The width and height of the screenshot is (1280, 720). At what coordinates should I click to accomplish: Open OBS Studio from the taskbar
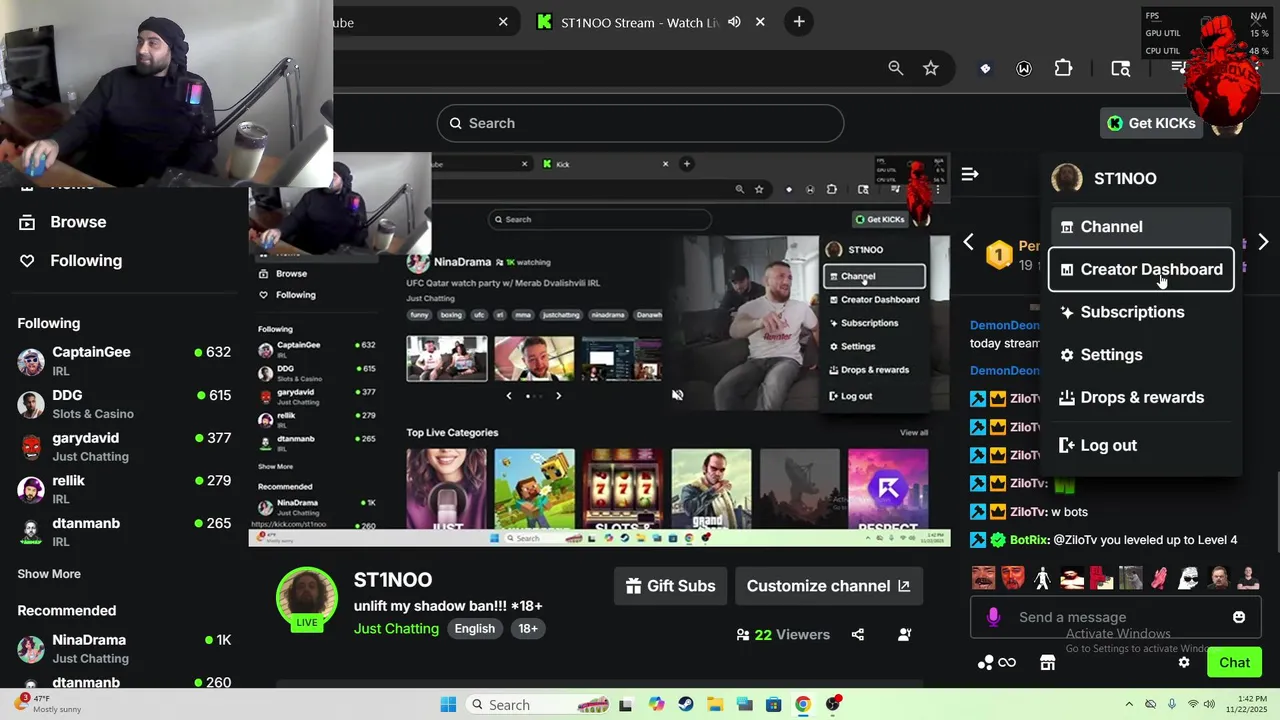point(833,704)
